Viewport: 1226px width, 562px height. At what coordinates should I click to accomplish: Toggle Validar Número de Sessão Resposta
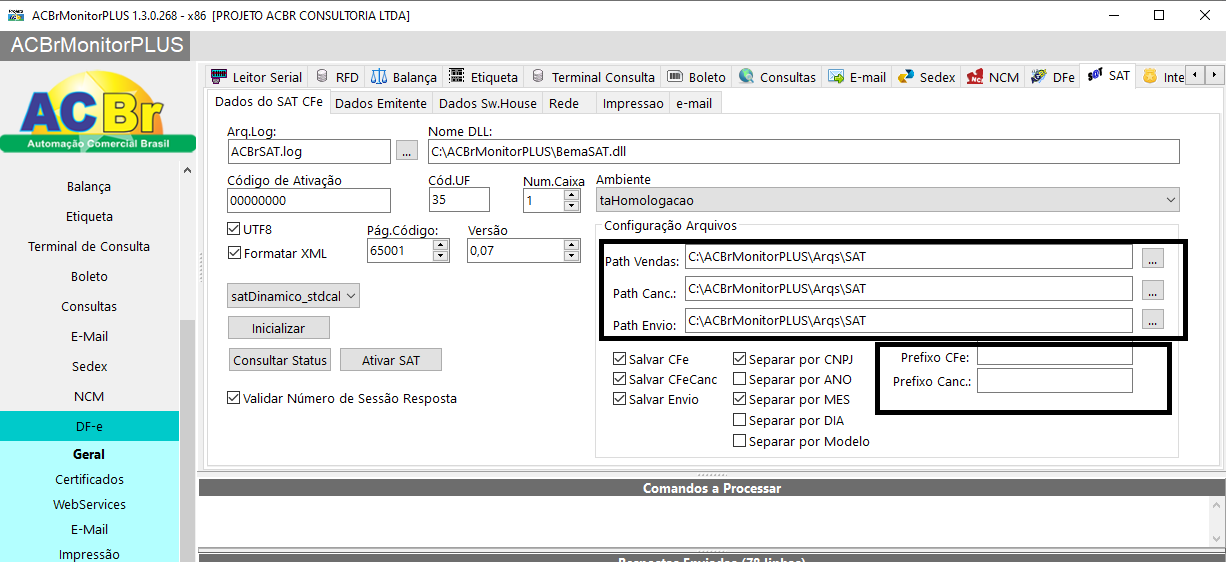(235, 398)
